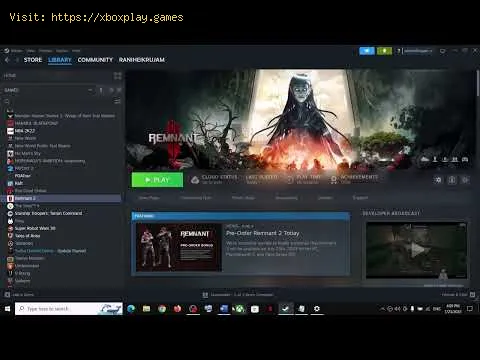Open the View menu in the title bar

pyautogui.click(x=31, y=51)
